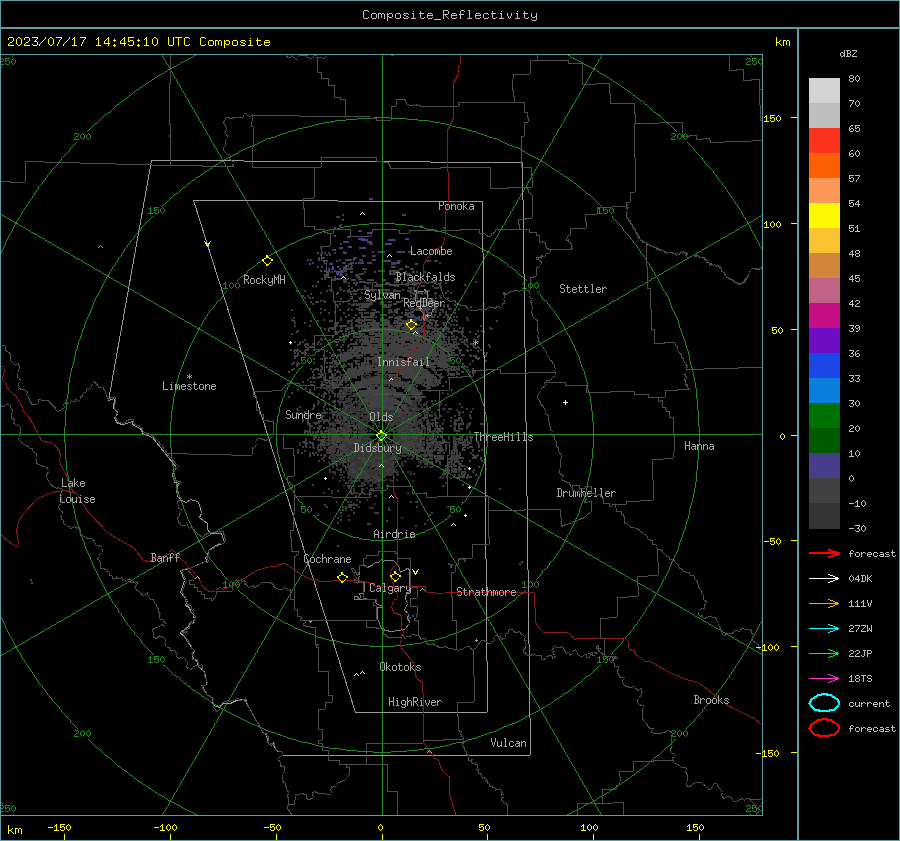Click the white plus marker west of Hanna
This screenshot has height=841, width=900.
click(565, 402)
